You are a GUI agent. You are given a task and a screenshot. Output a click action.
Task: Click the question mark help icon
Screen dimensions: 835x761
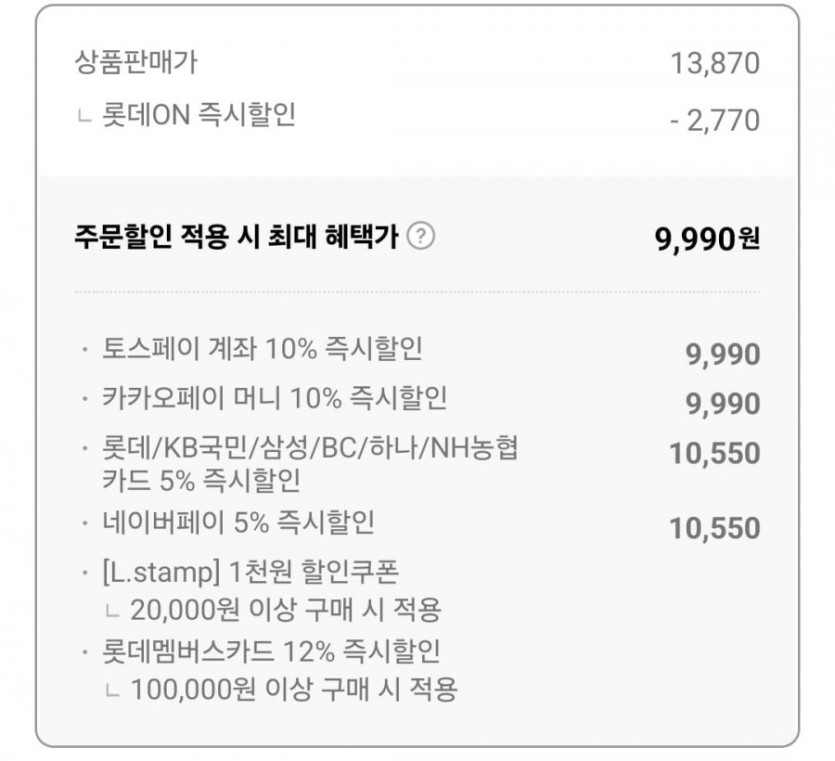tap(423, 237)
